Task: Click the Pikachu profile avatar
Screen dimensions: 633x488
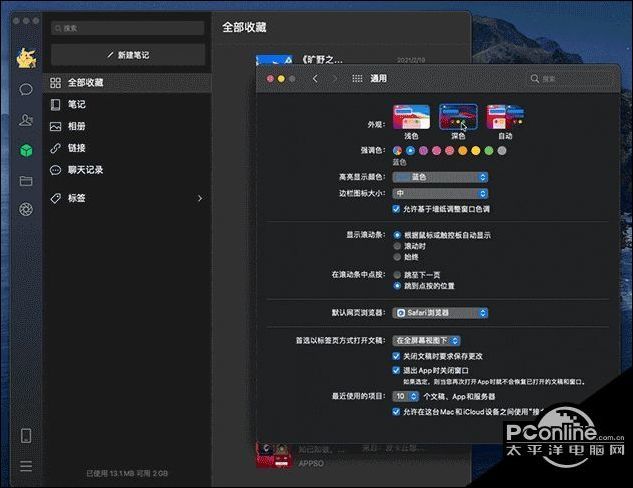Action: point(26,58)
